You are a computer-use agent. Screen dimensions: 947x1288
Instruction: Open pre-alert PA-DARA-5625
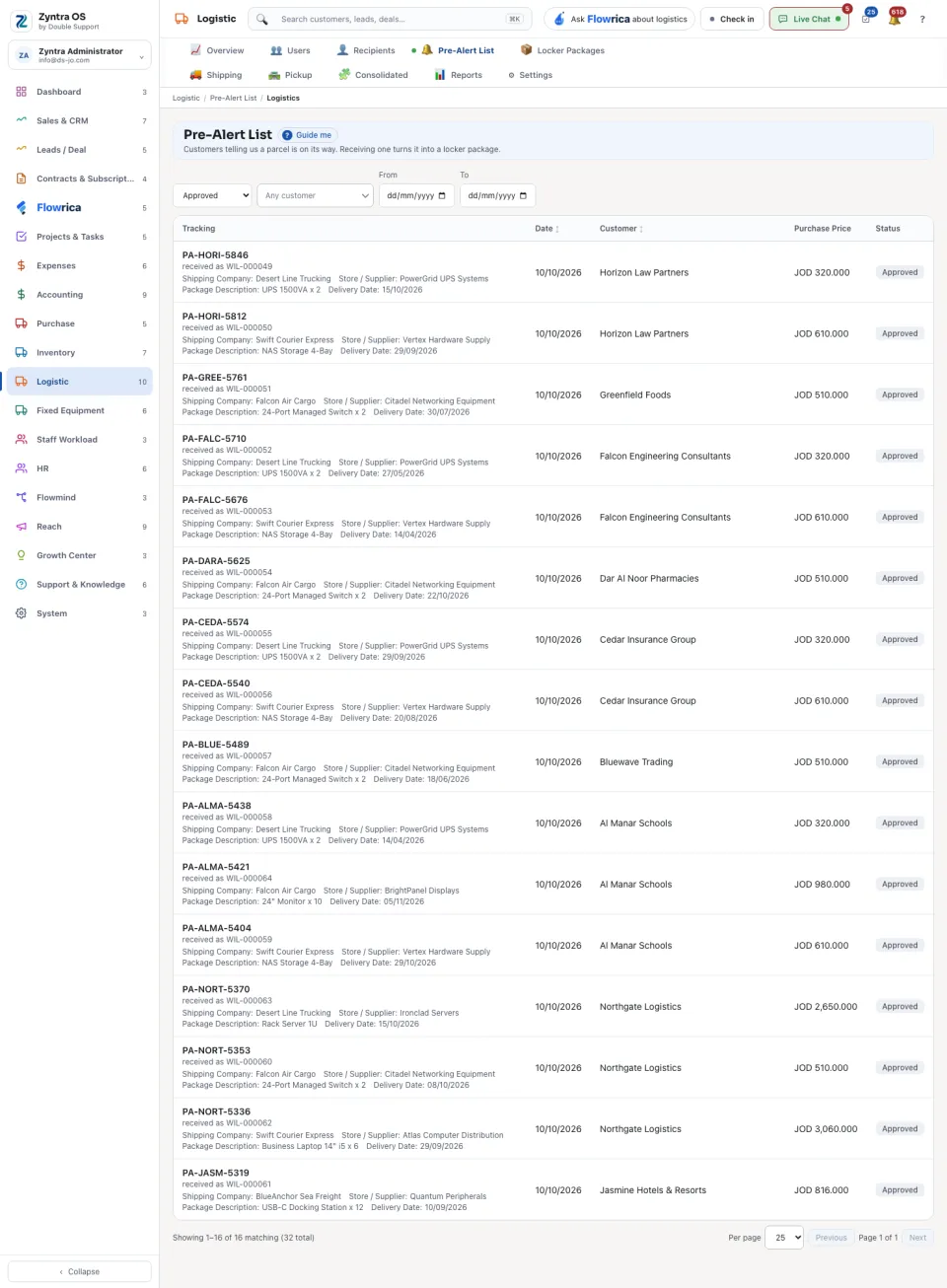[x=216, y=560]
